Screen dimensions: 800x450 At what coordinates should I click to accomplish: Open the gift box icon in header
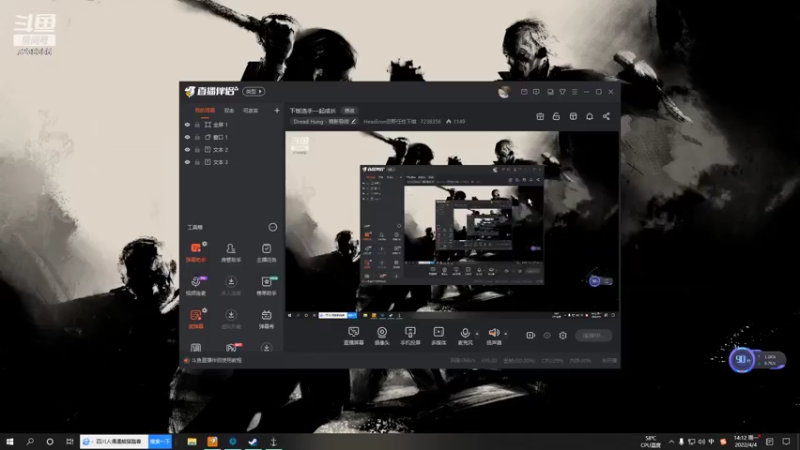point(540,116)
